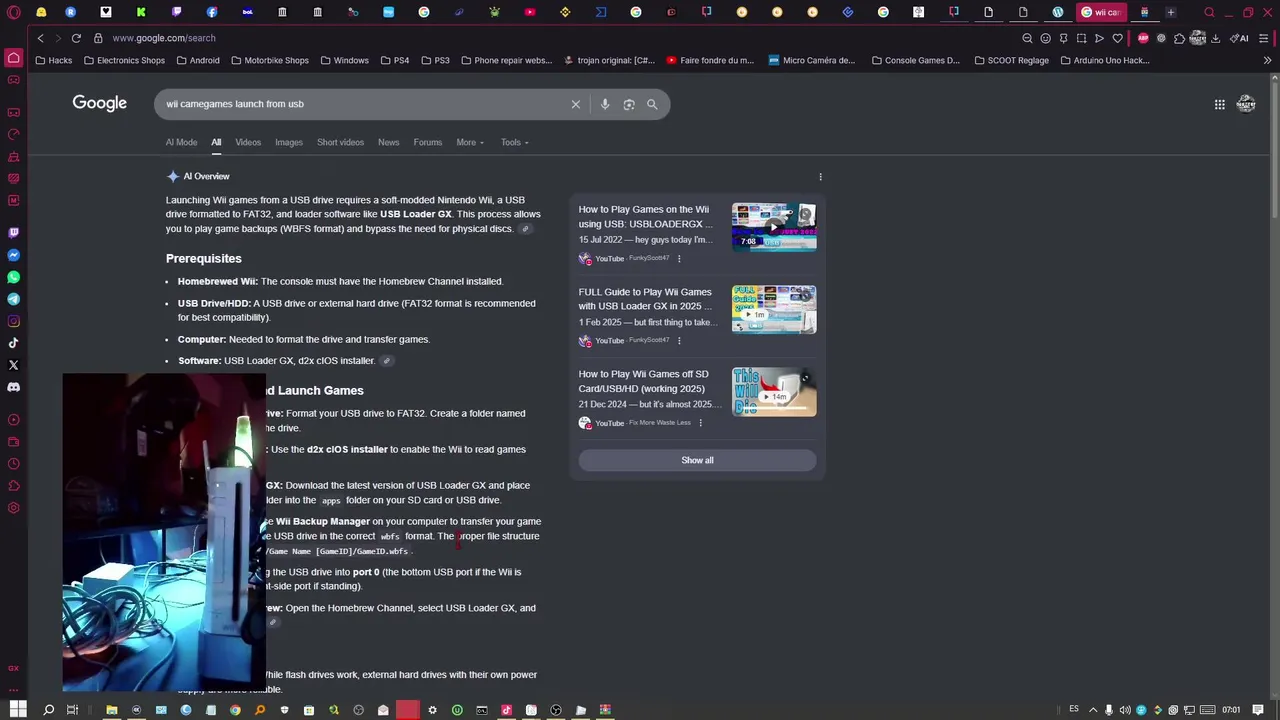
Task: Open the Electronics Shops bookmark folder
Action: pos(125,60)
